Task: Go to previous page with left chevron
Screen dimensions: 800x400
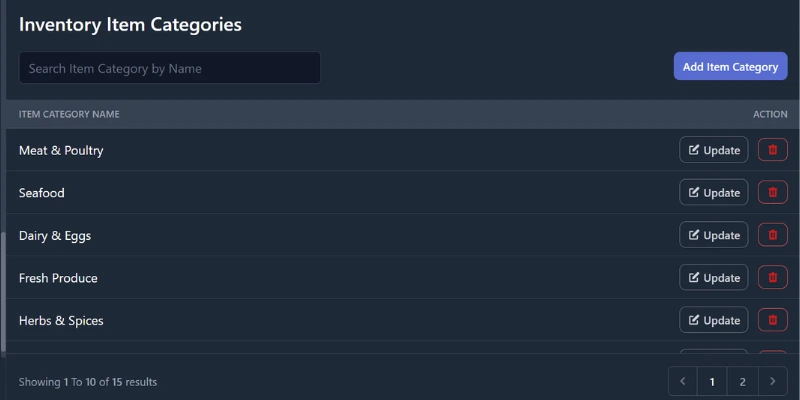Action: point(683,381)
